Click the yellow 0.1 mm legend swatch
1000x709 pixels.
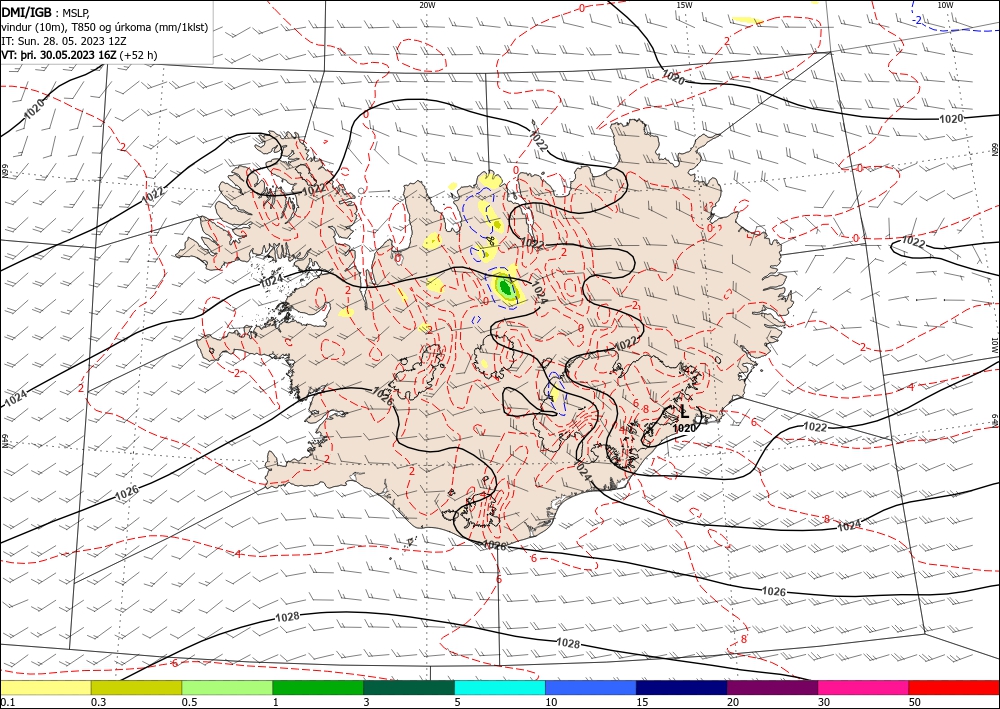click(45, 687)
